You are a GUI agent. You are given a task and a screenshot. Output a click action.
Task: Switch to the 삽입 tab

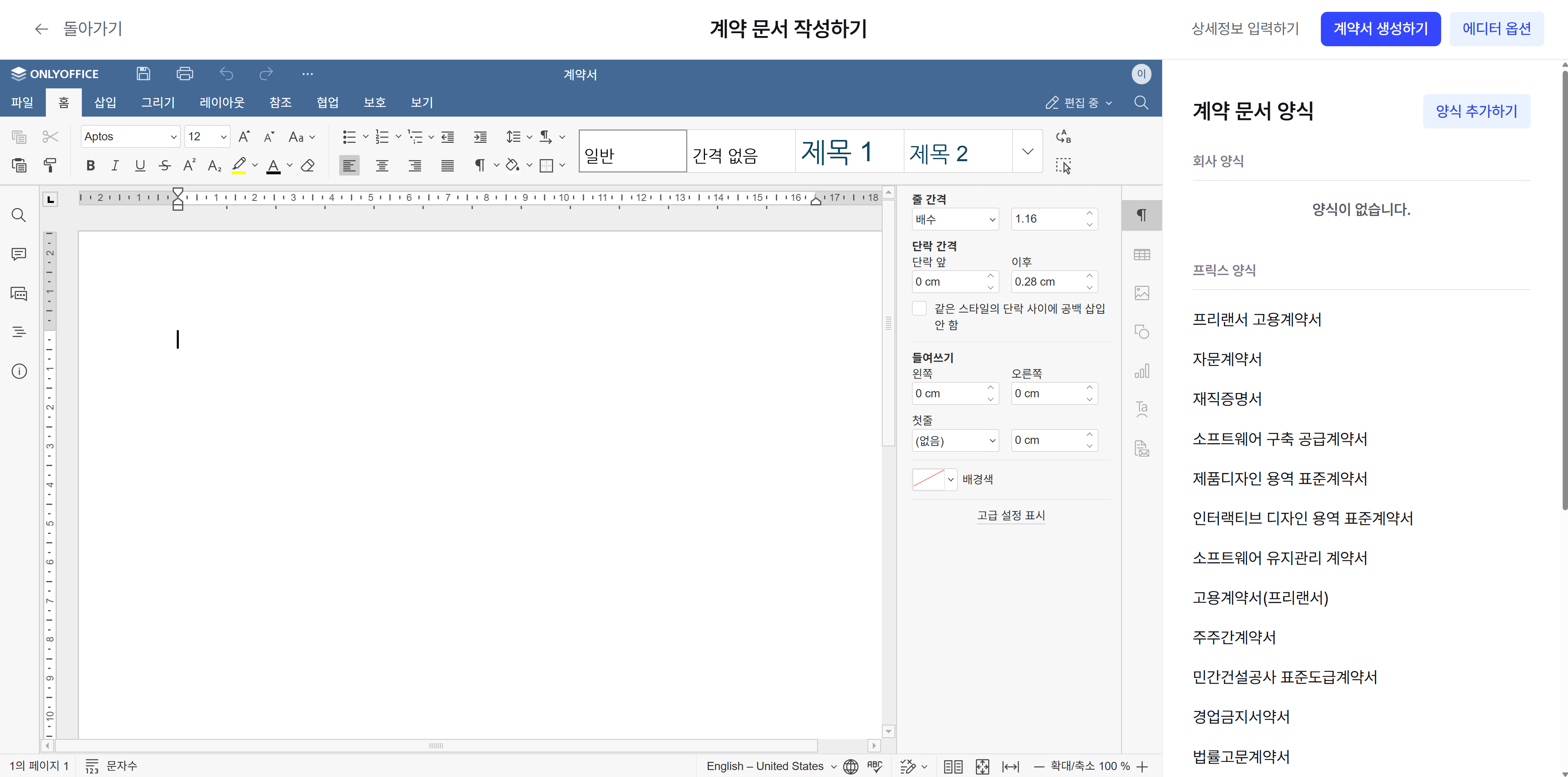pos(105,102)
